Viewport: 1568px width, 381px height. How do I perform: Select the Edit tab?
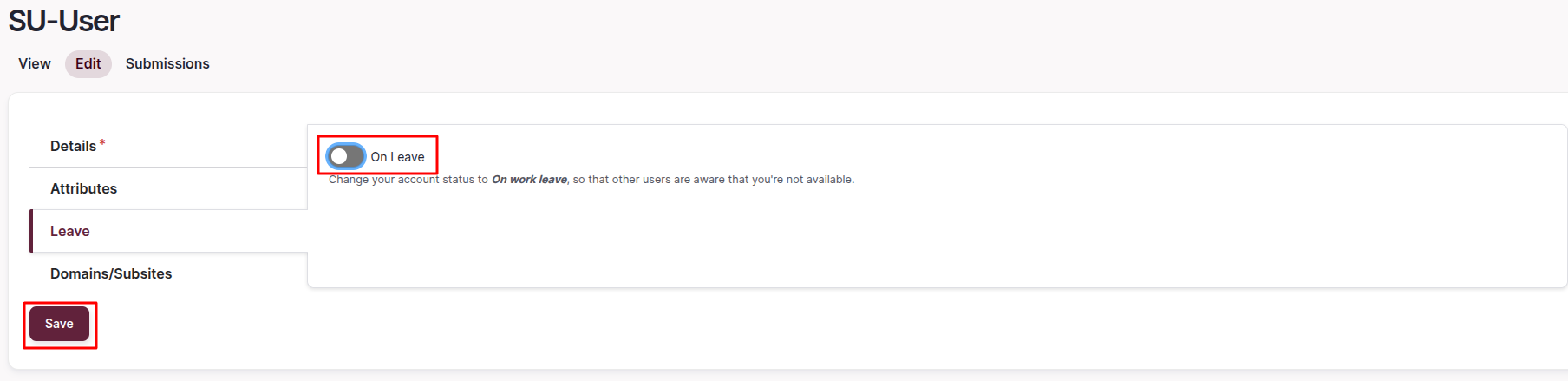88,64
